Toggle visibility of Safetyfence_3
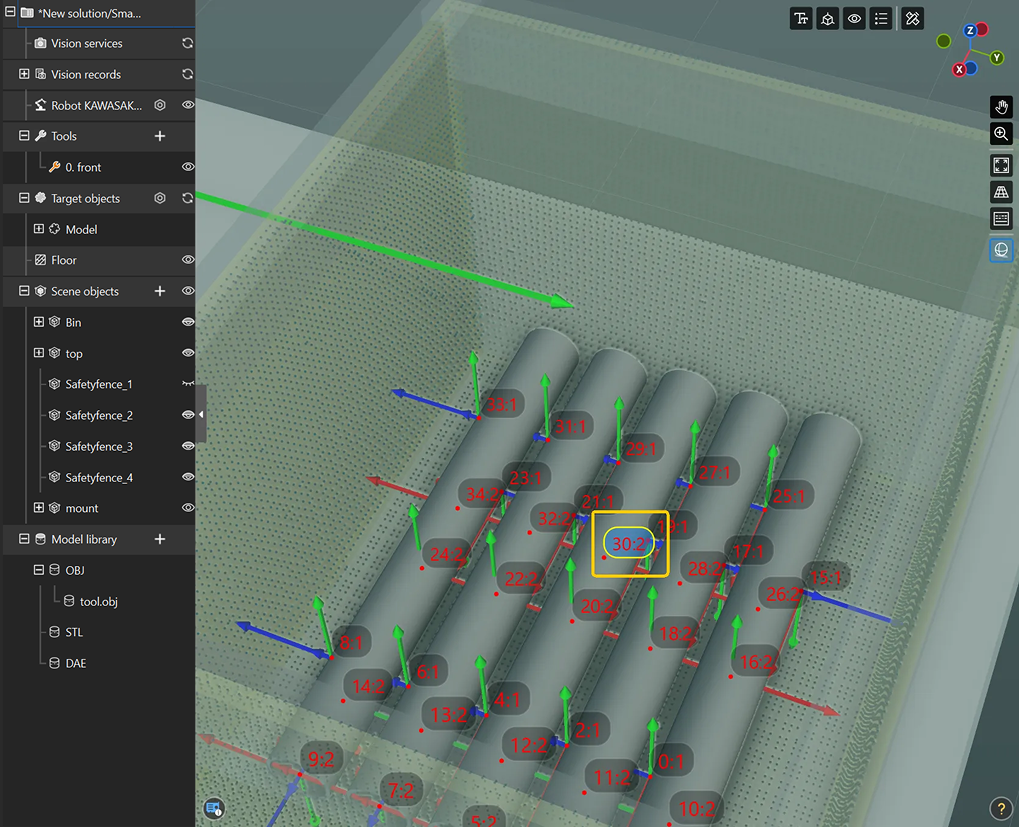The height and width of the screenshot is (827, 1019). [x=187, y=446]
